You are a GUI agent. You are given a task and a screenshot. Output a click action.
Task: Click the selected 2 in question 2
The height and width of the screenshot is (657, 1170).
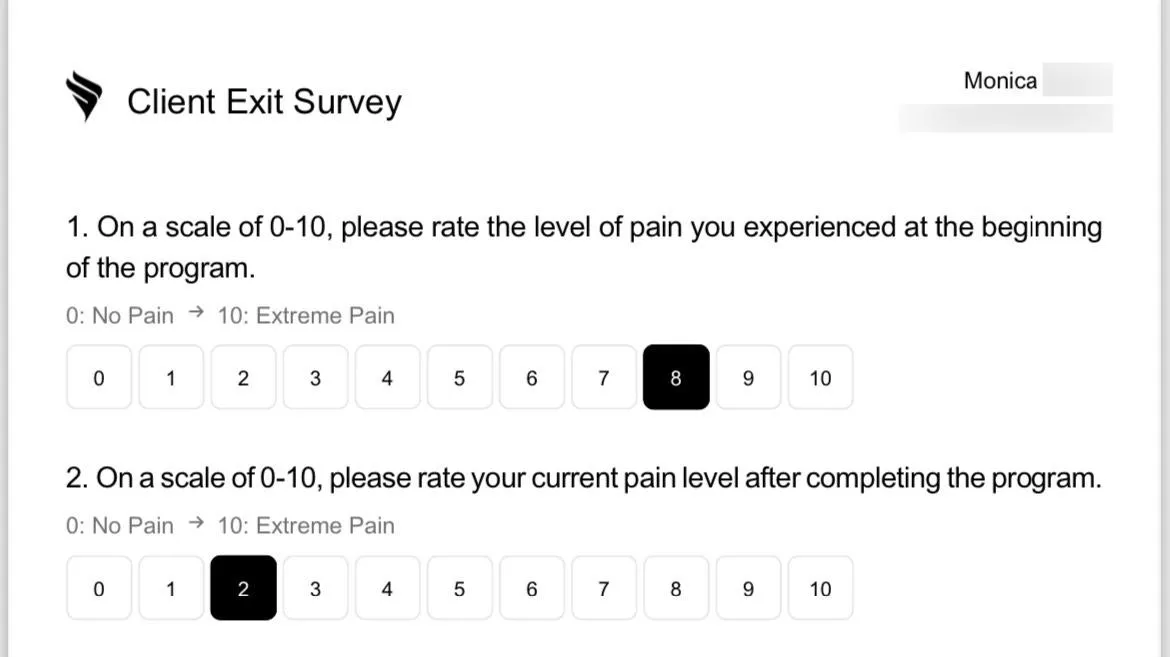click(x=243, y=588)
